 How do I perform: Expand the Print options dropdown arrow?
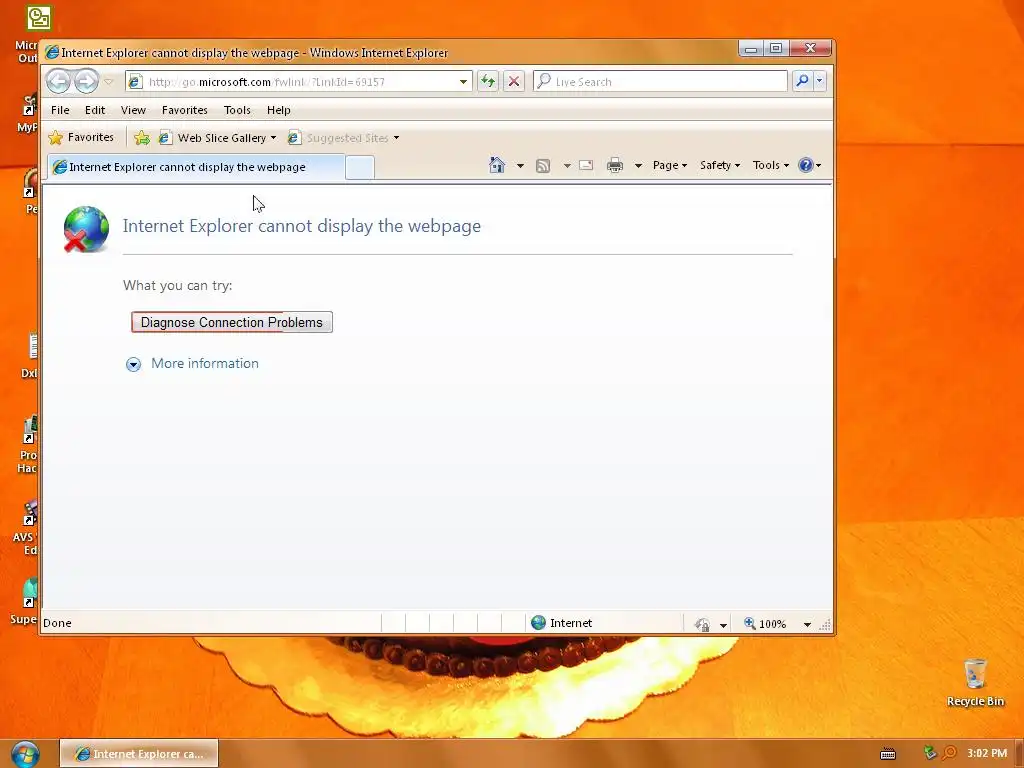point(638,165)
